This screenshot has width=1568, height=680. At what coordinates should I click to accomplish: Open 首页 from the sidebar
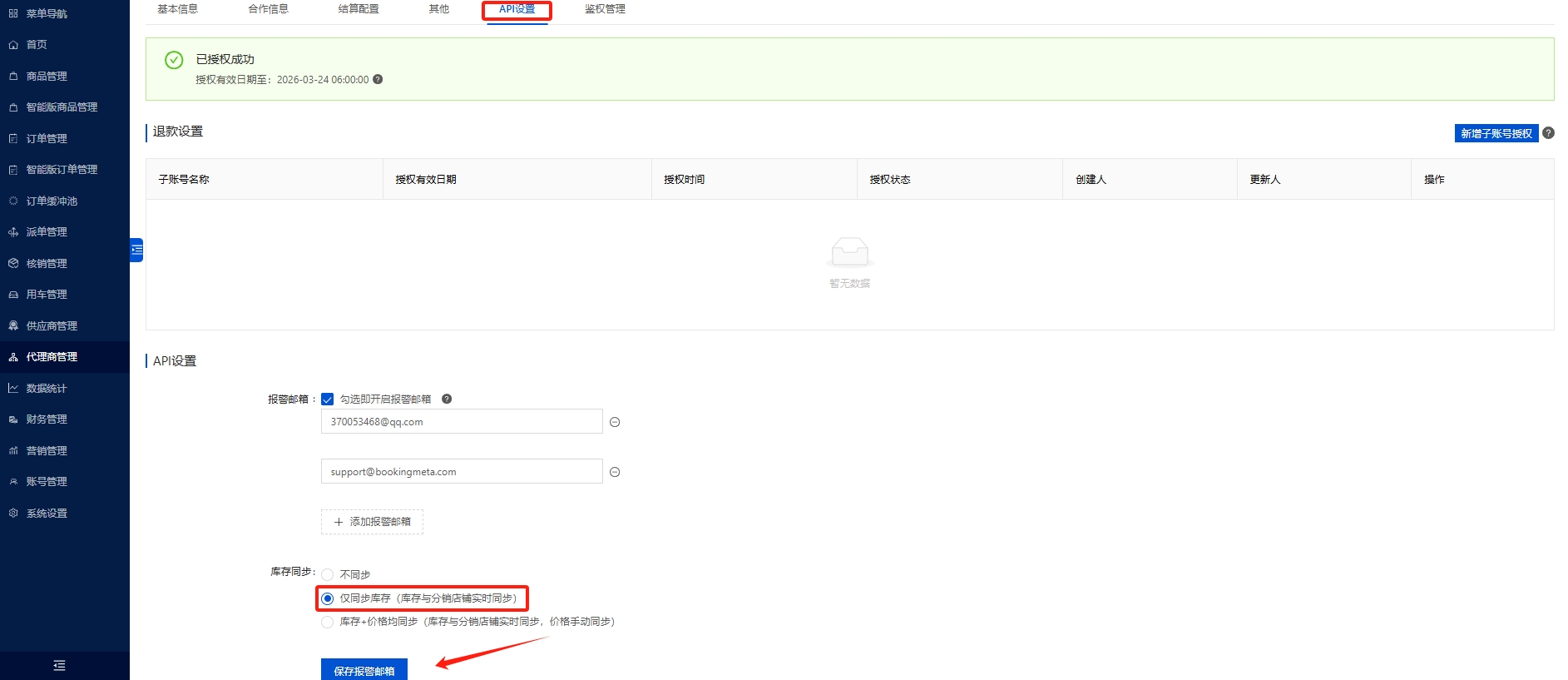point(37,45)
